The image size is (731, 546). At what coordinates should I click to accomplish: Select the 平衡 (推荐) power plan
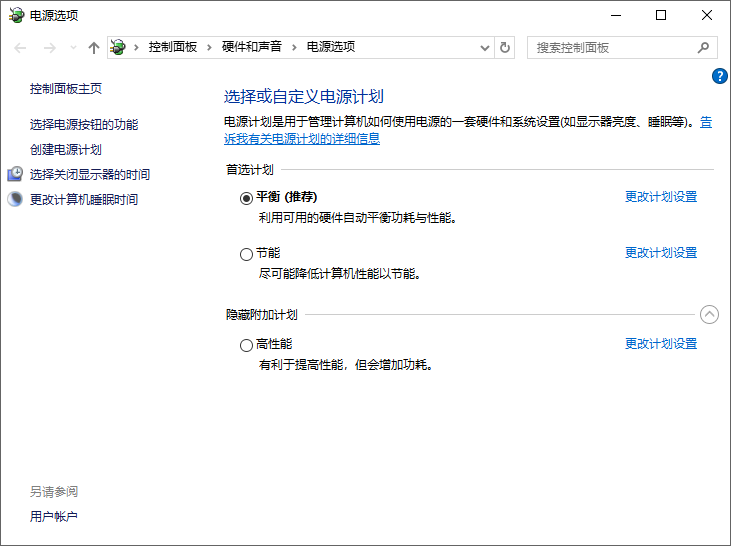(247, 198)
